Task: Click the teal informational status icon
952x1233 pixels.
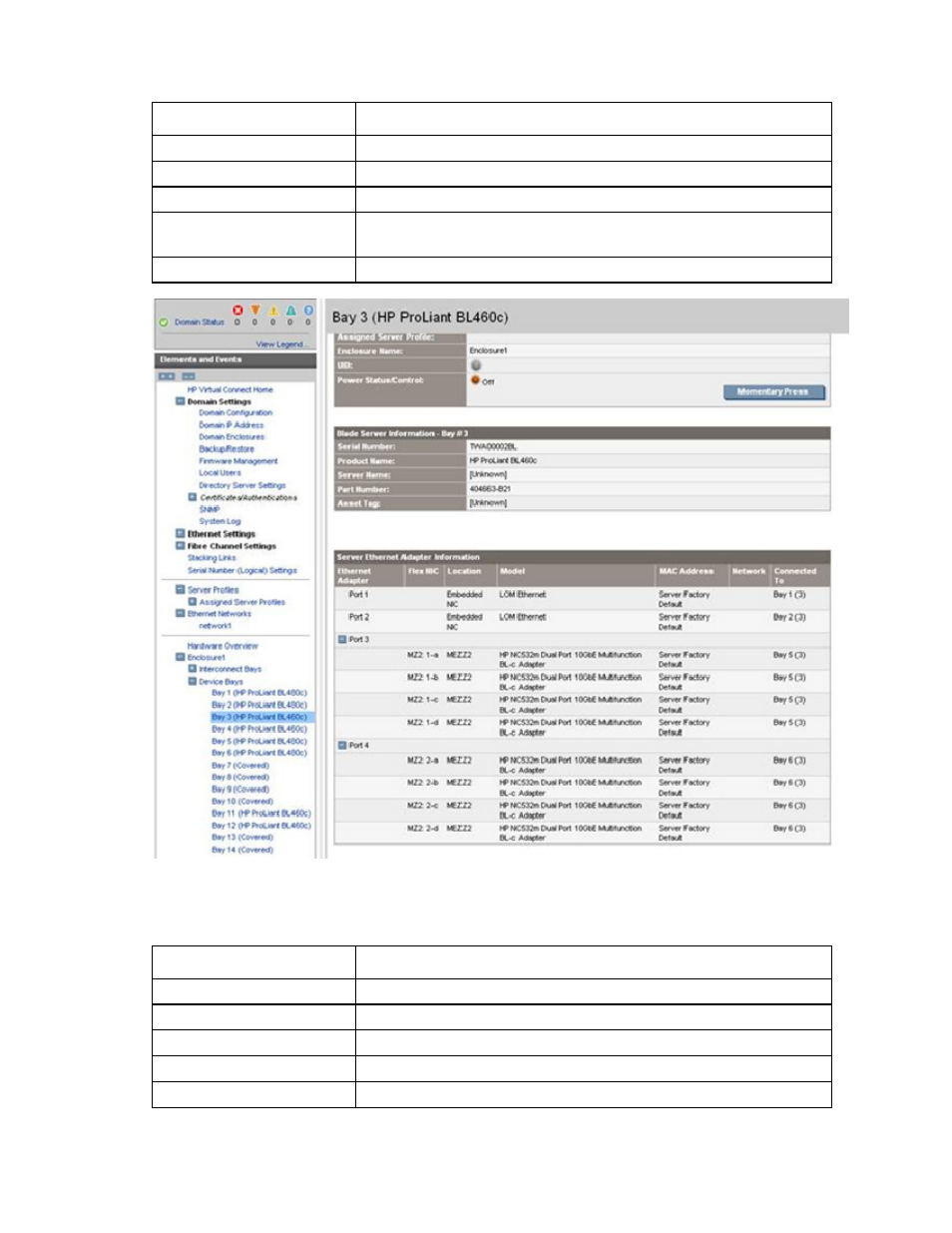Action: [x=291, y=310]
